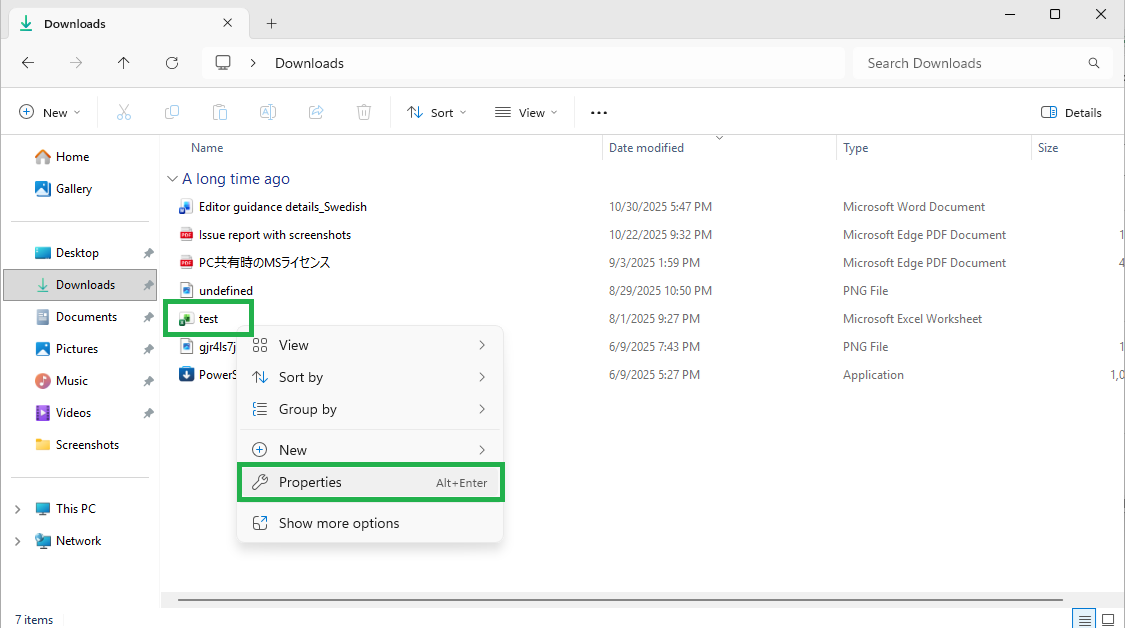This screenshot has width=1128, height=628.
Task: Switch to large thumbnails view icon
Action: pyautogui.click(x=1108, y=619)
